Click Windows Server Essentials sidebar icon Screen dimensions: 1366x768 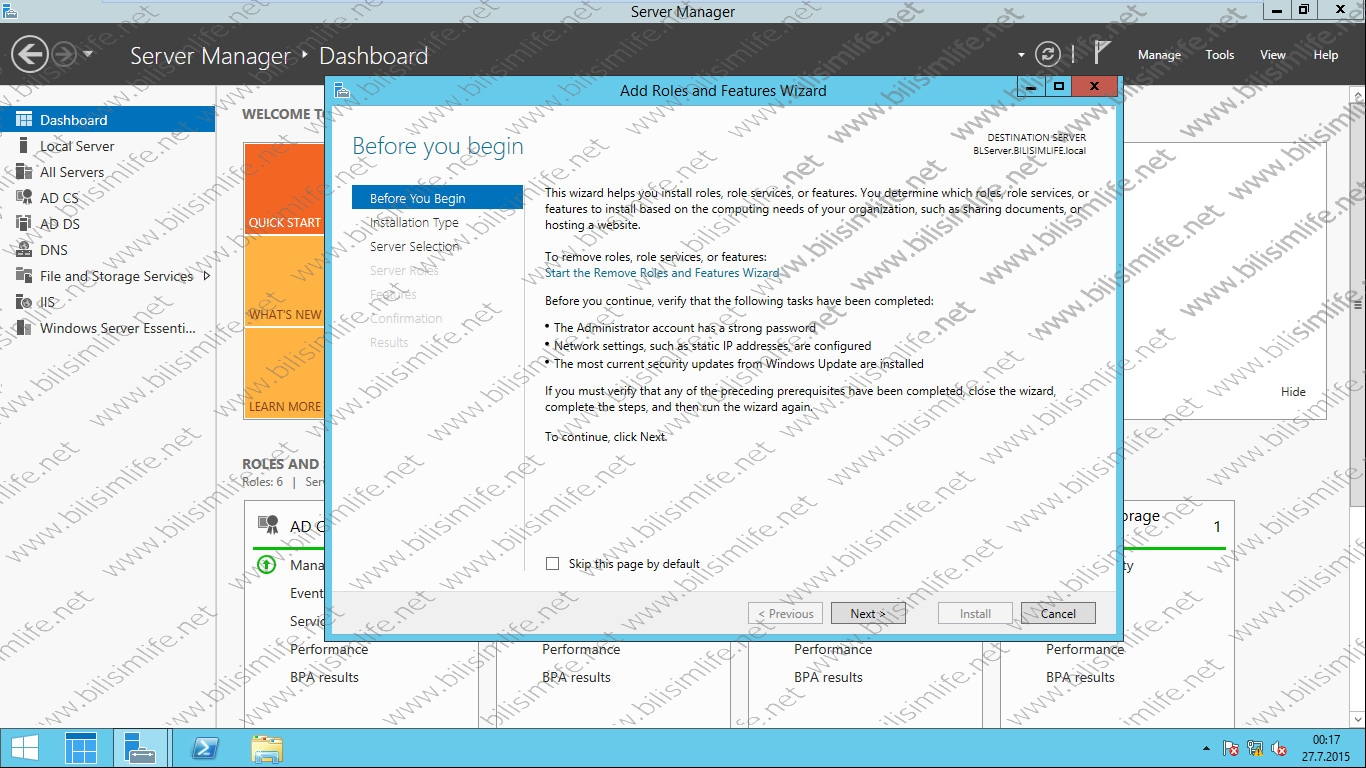24,327
